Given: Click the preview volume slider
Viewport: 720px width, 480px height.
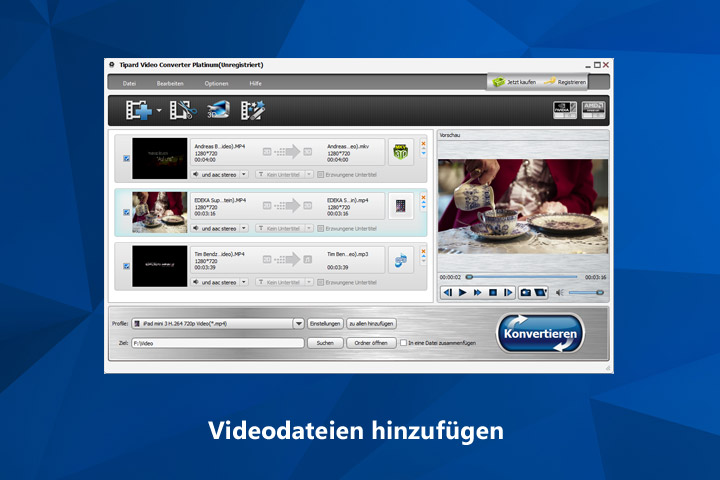Looking at the screenshot, I should pos(586,293).
